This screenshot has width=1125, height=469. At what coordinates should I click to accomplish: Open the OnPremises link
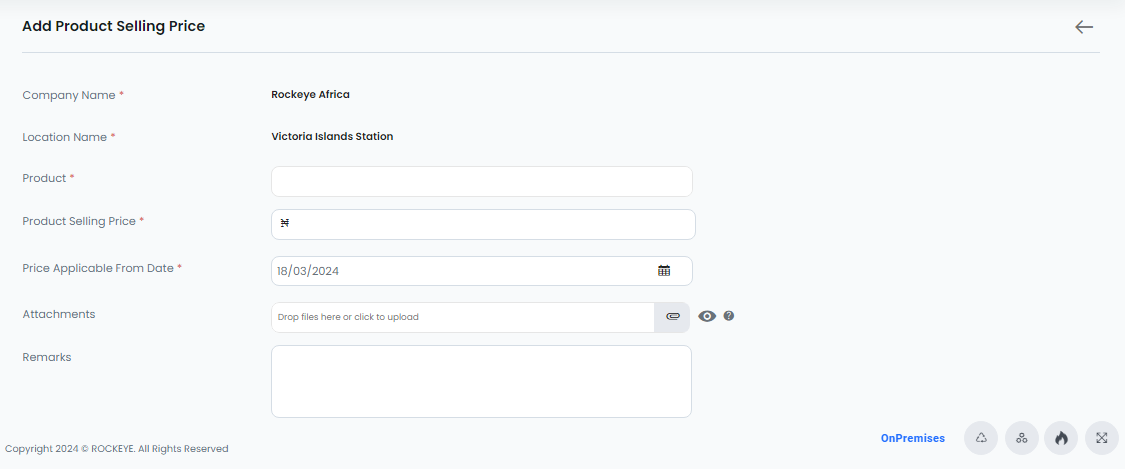pos(913,438)
